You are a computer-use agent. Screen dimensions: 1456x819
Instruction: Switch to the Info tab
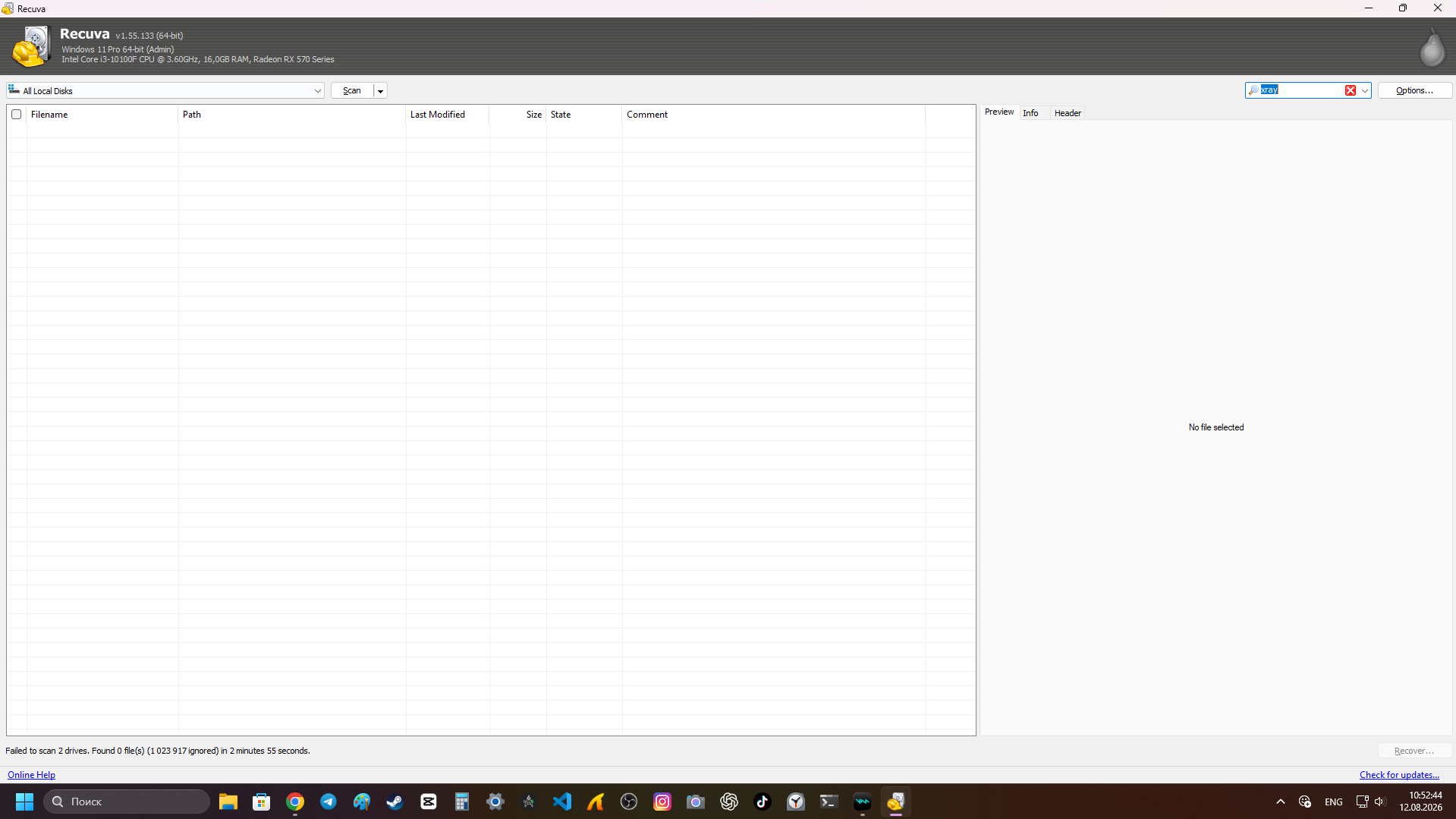tap(1030, 113)
